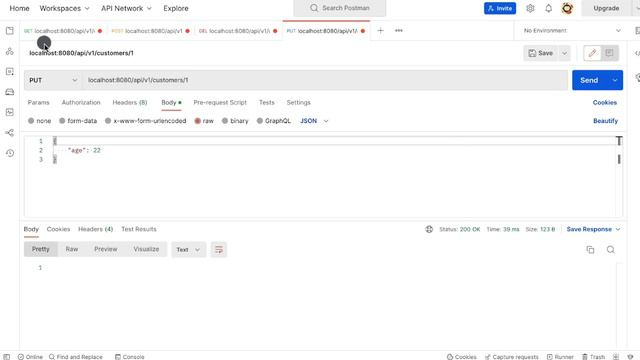Search within the response body

[x=611, y=249]
